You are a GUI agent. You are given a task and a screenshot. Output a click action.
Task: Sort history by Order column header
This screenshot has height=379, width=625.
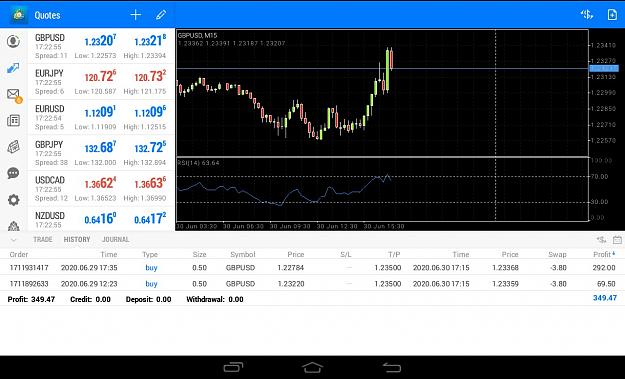(x=19, y=254)
